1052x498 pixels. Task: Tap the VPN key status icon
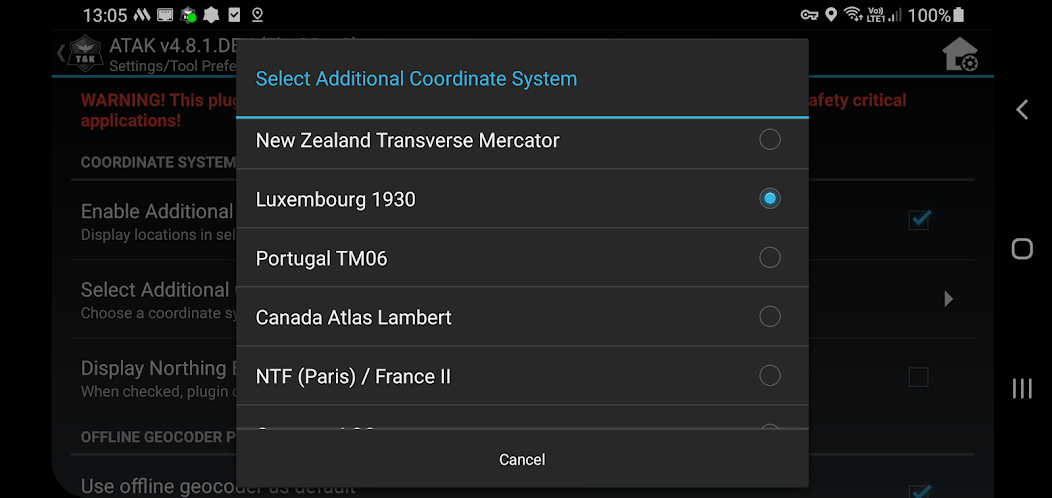click(809, 15)
